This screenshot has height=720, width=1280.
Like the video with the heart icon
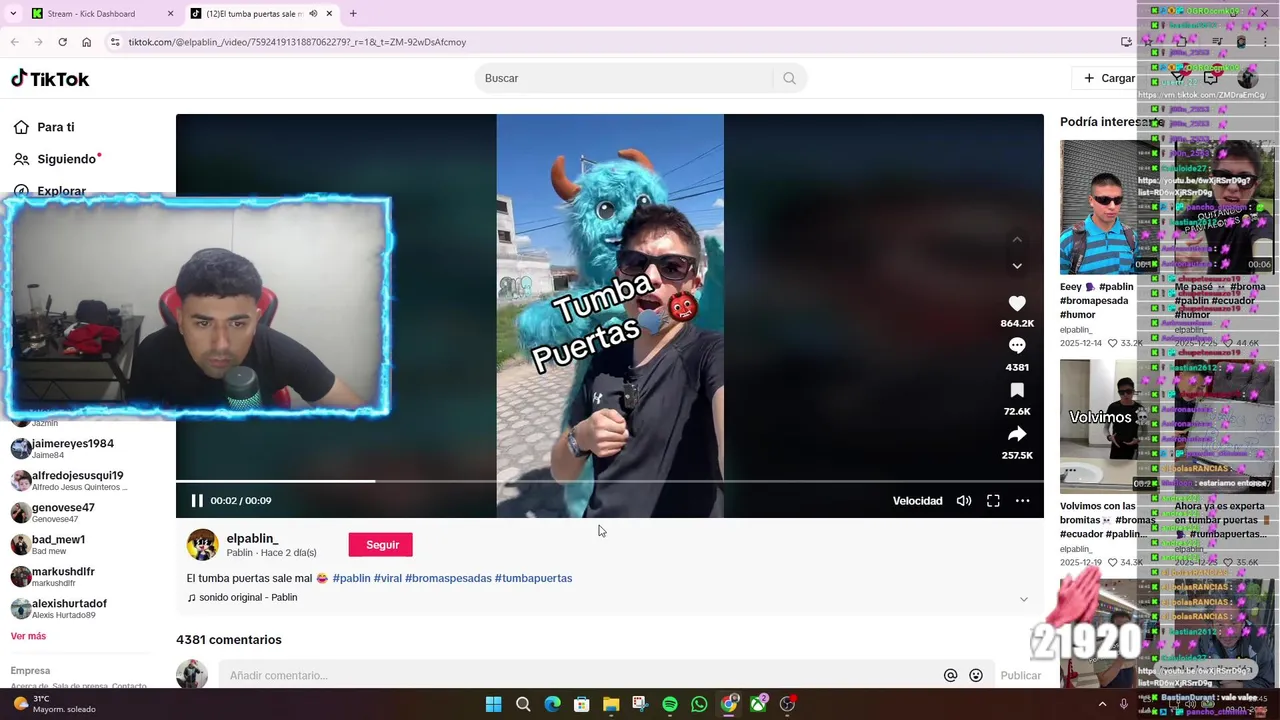1017,303
